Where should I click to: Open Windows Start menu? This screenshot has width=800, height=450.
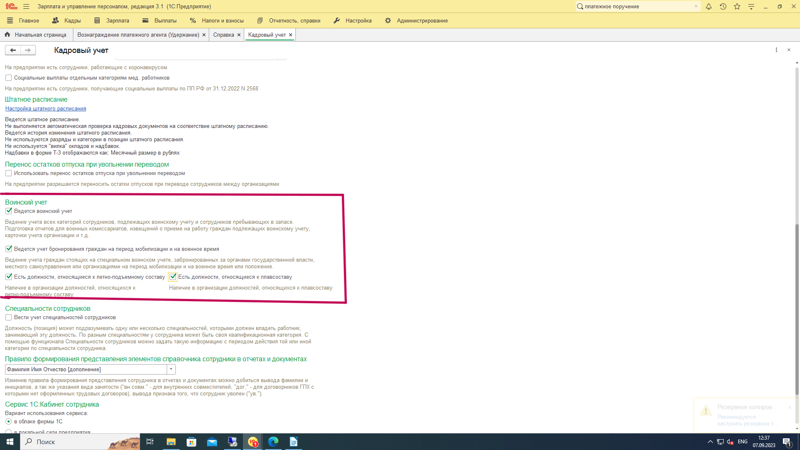[10, 442]
